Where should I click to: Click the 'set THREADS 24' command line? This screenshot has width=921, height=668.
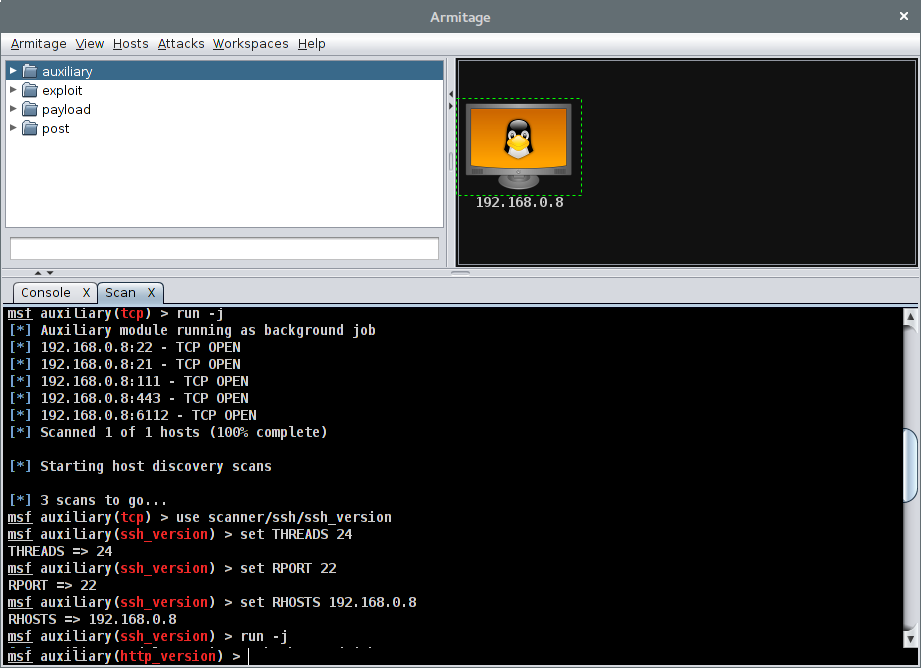180,535
